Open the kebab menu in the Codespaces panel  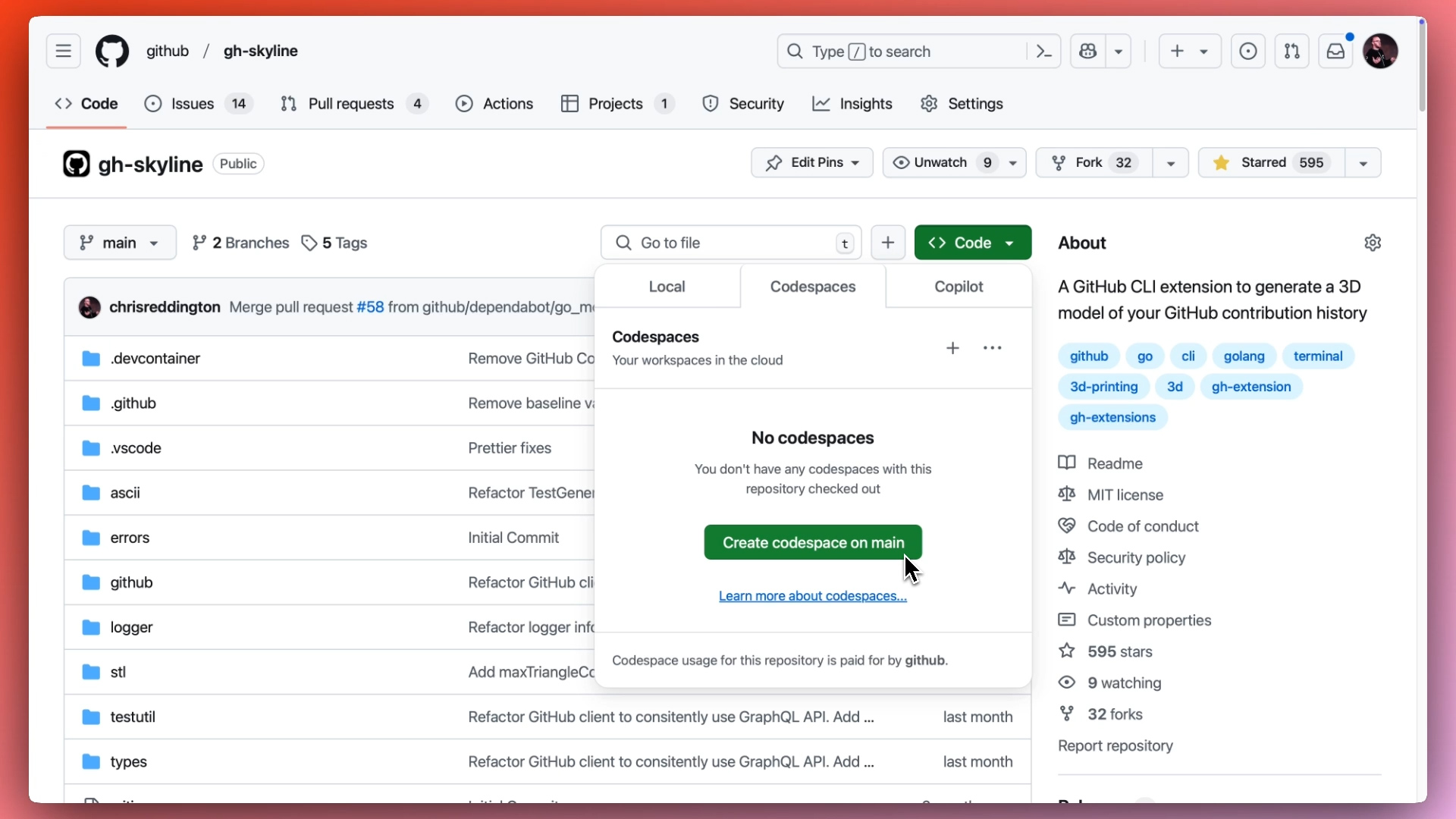pos(992,347)
